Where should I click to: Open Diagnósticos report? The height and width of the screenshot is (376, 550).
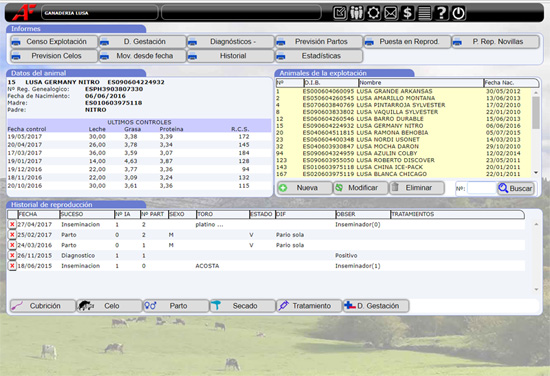point(230,42)
